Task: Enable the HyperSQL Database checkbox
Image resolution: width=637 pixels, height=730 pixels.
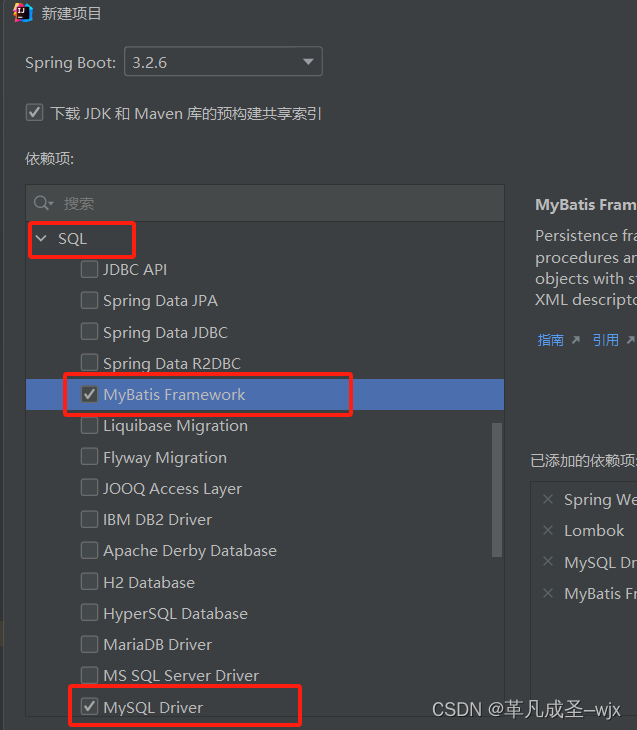Action: tap(89, 613)
